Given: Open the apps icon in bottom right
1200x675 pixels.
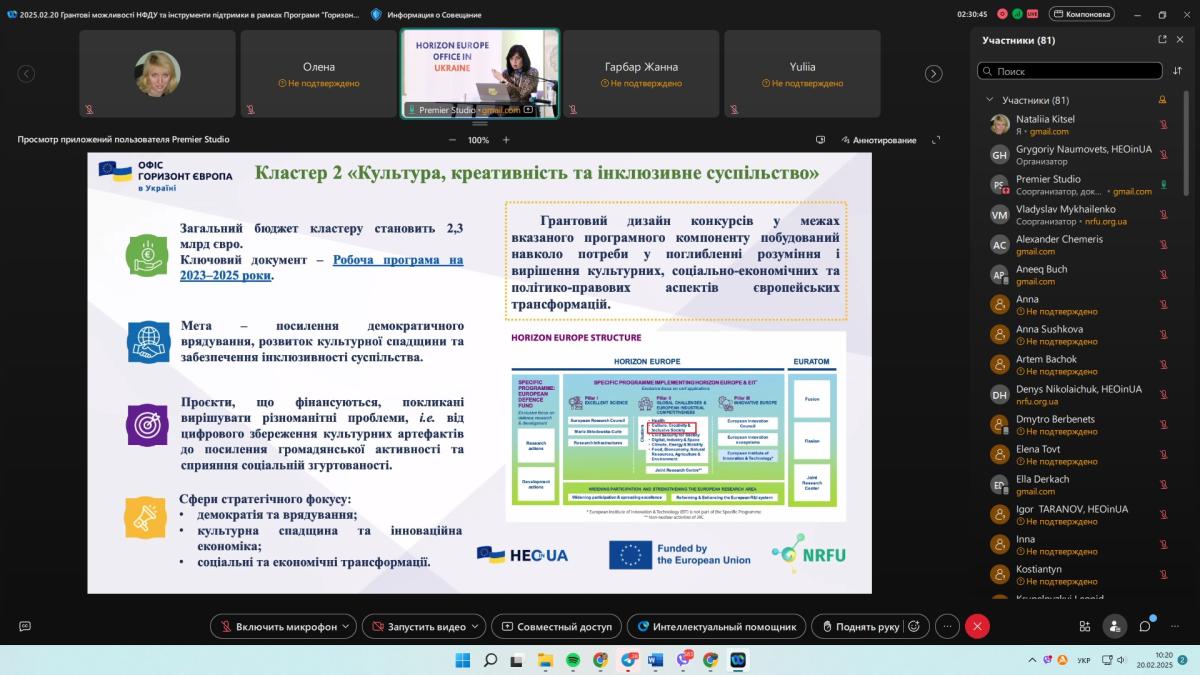Looking at the screenshot, I should click(x=1085, y=626).
